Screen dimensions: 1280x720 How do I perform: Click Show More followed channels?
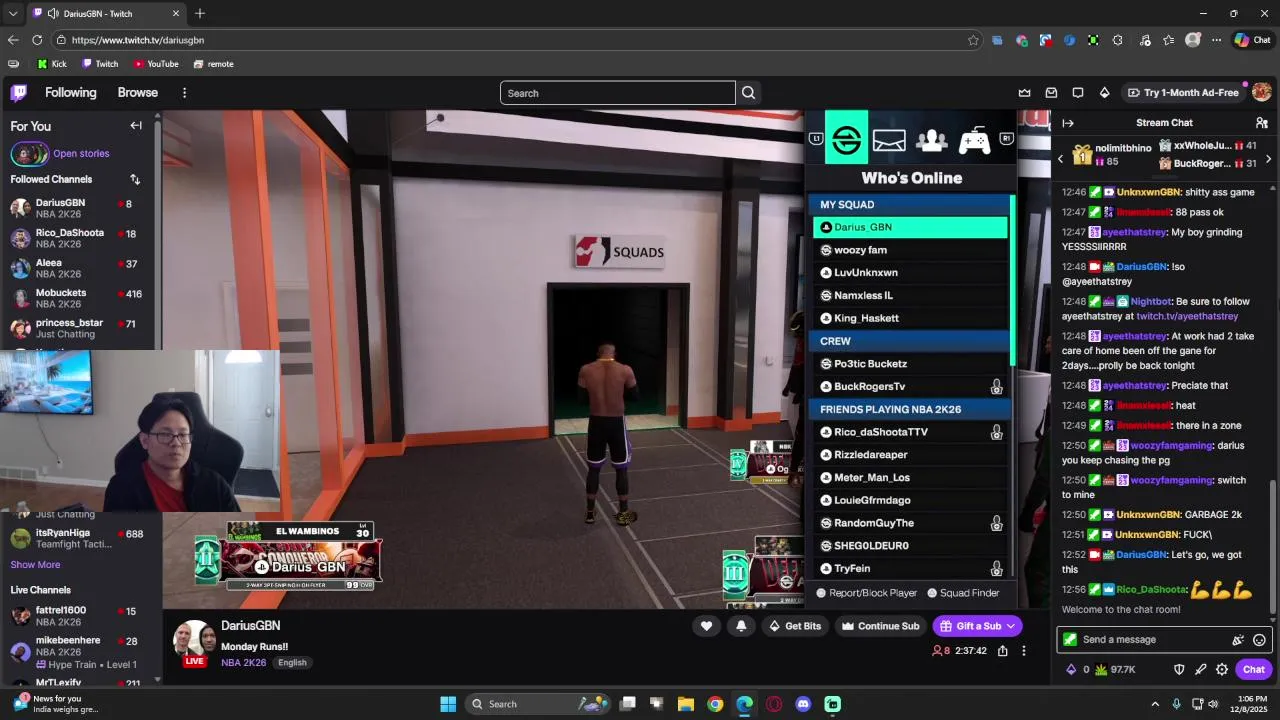coord(35,565)
